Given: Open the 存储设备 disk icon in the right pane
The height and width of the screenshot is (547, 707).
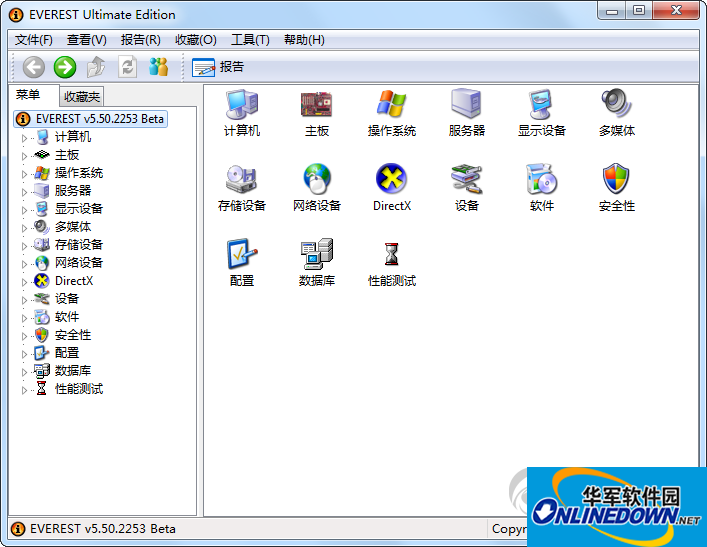Looking at the screenshot, I should tap(242, 179).
